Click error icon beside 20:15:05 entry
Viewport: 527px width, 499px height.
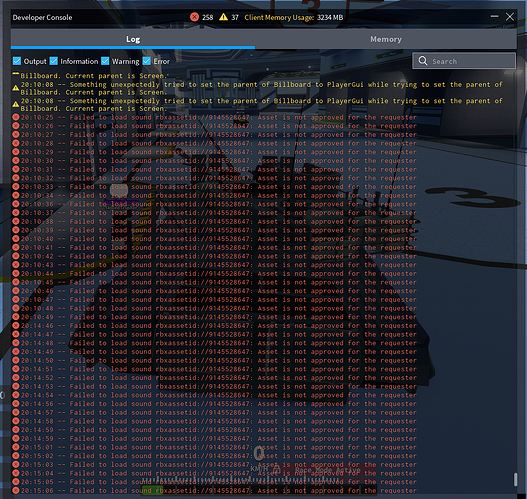(x=15, y=482)
